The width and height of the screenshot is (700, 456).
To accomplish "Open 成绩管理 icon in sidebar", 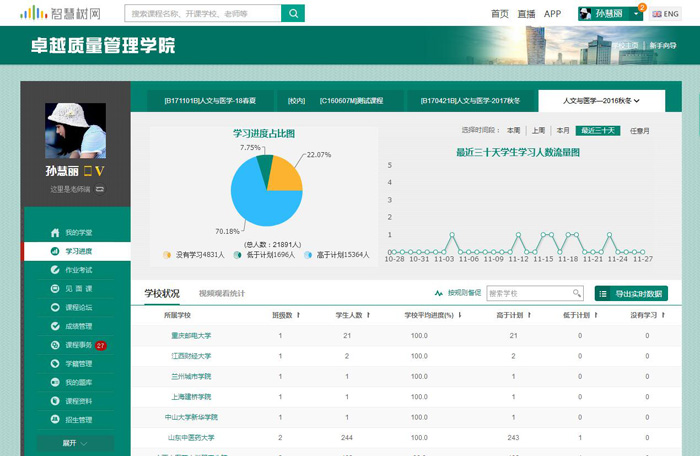I will click(x=57, y=326).
